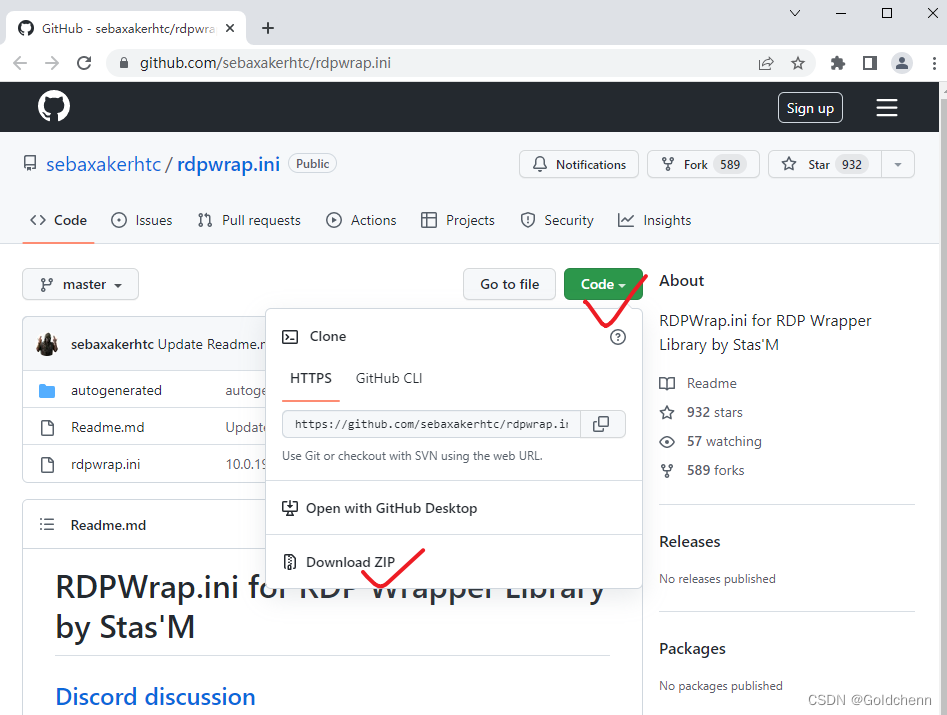Open the clone help question mark
This screenshot has height=715, width=947.
coord(617,337)
